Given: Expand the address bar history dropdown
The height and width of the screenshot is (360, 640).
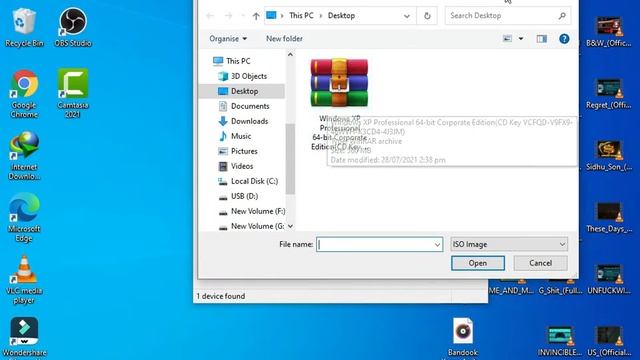Looking at the screenshot, I should [407, 16].
